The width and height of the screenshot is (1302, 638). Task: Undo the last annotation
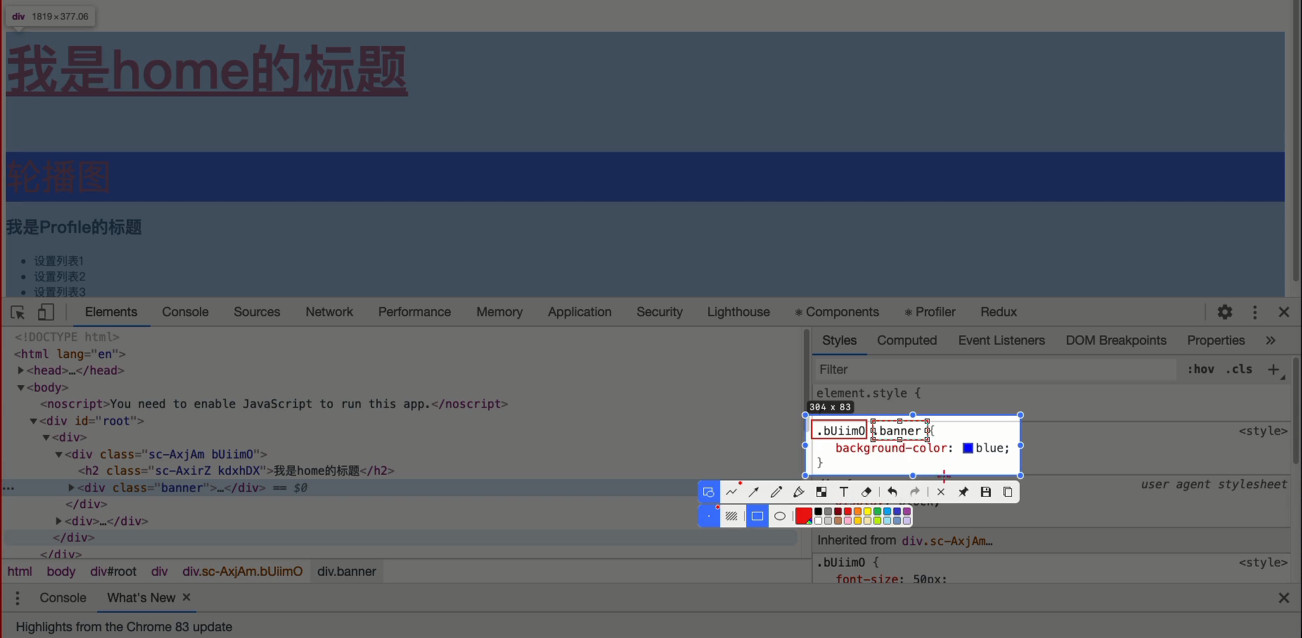(892, 492)
